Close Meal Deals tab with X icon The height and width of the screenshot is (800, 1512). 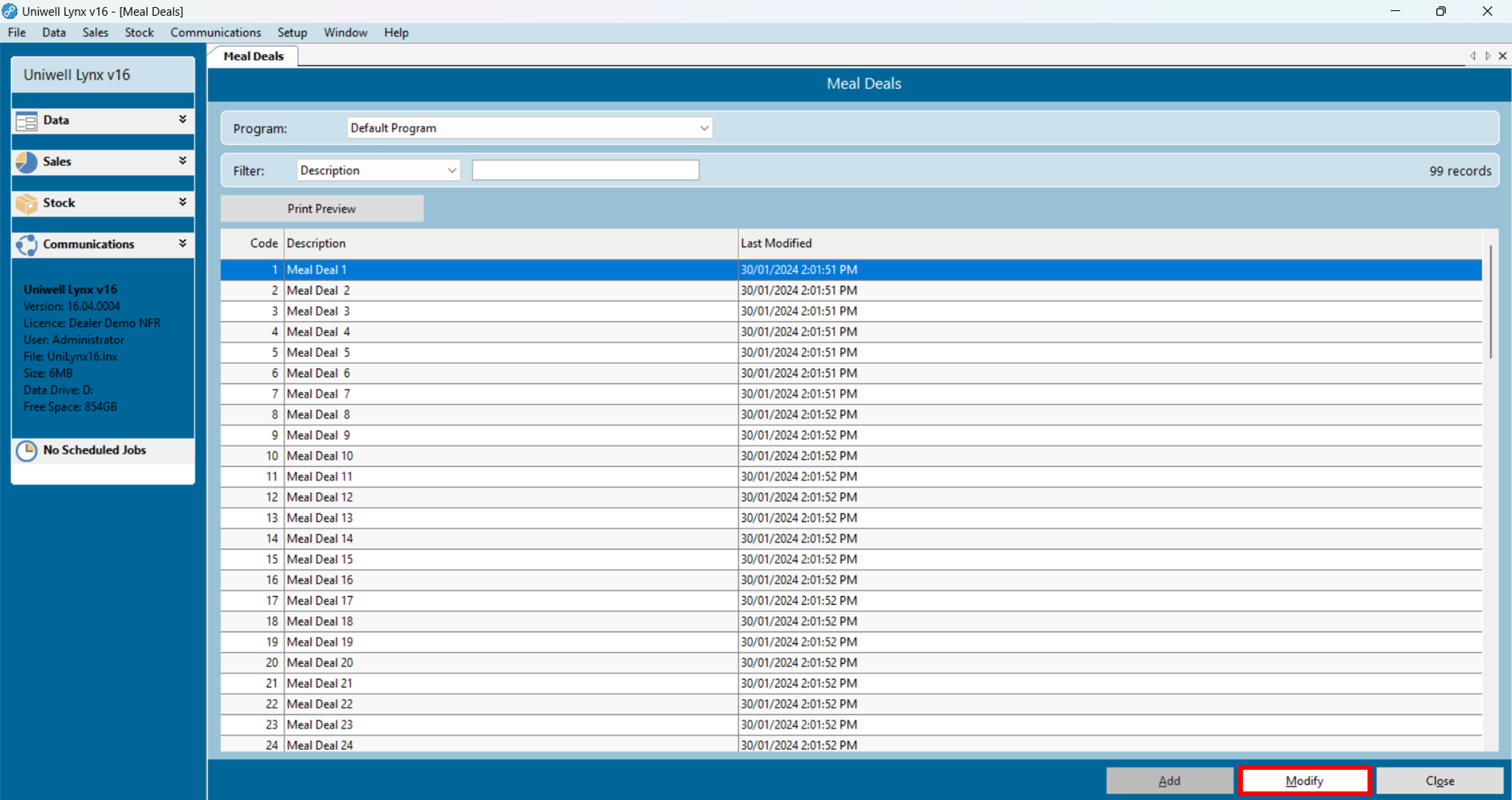click(x=1502, y=56)
